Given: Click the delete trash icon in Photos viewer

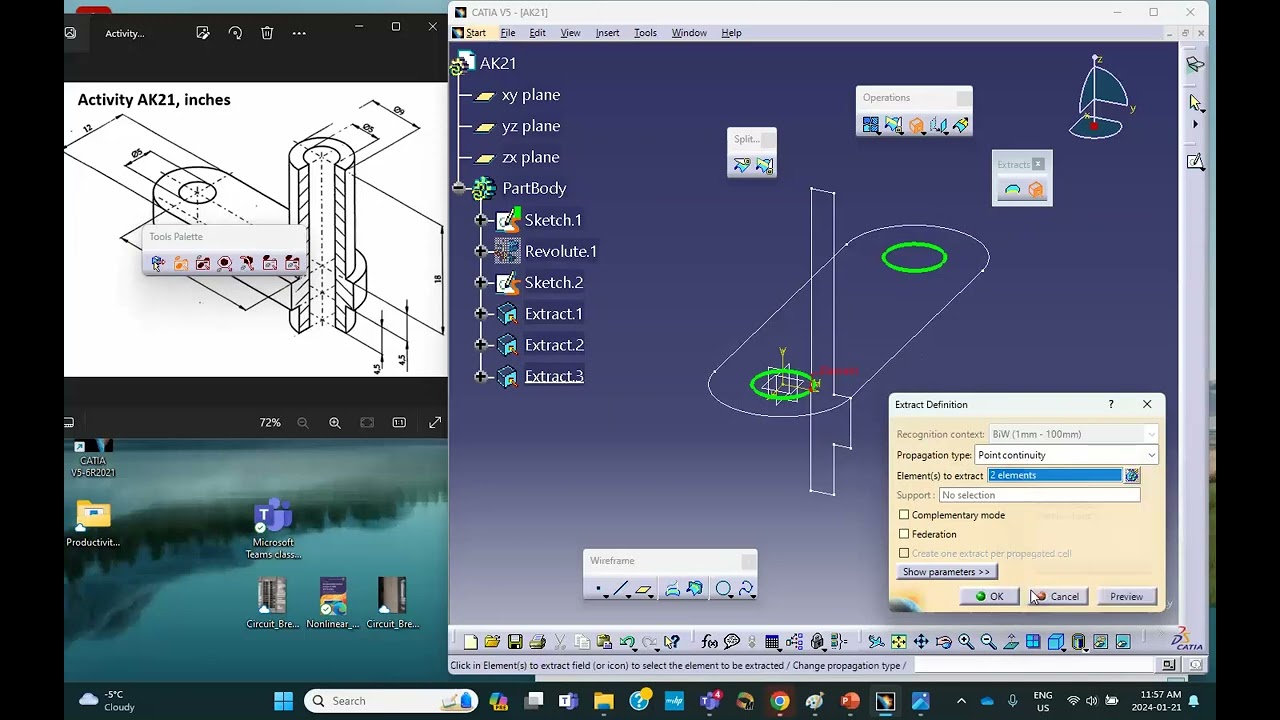Looking at the screenshot, I should (267, 33).
